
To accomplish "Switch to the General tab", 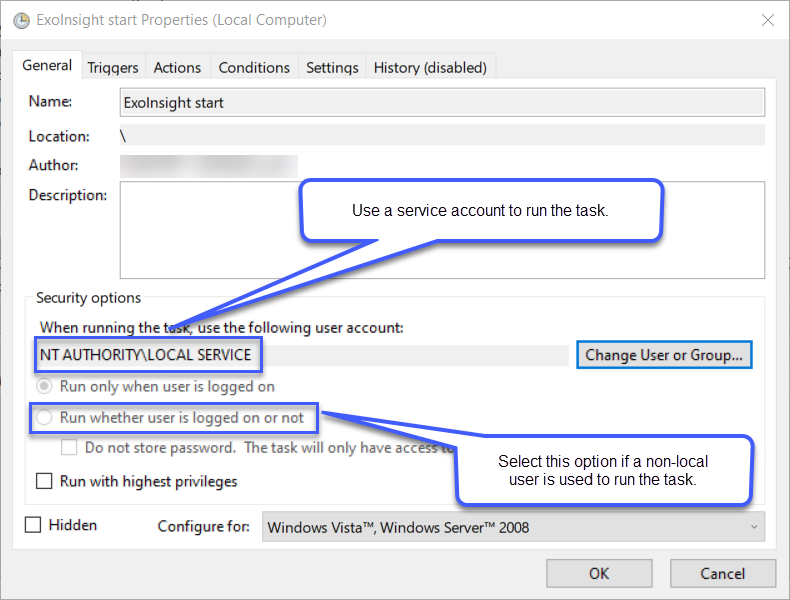I will coord(47,65).
